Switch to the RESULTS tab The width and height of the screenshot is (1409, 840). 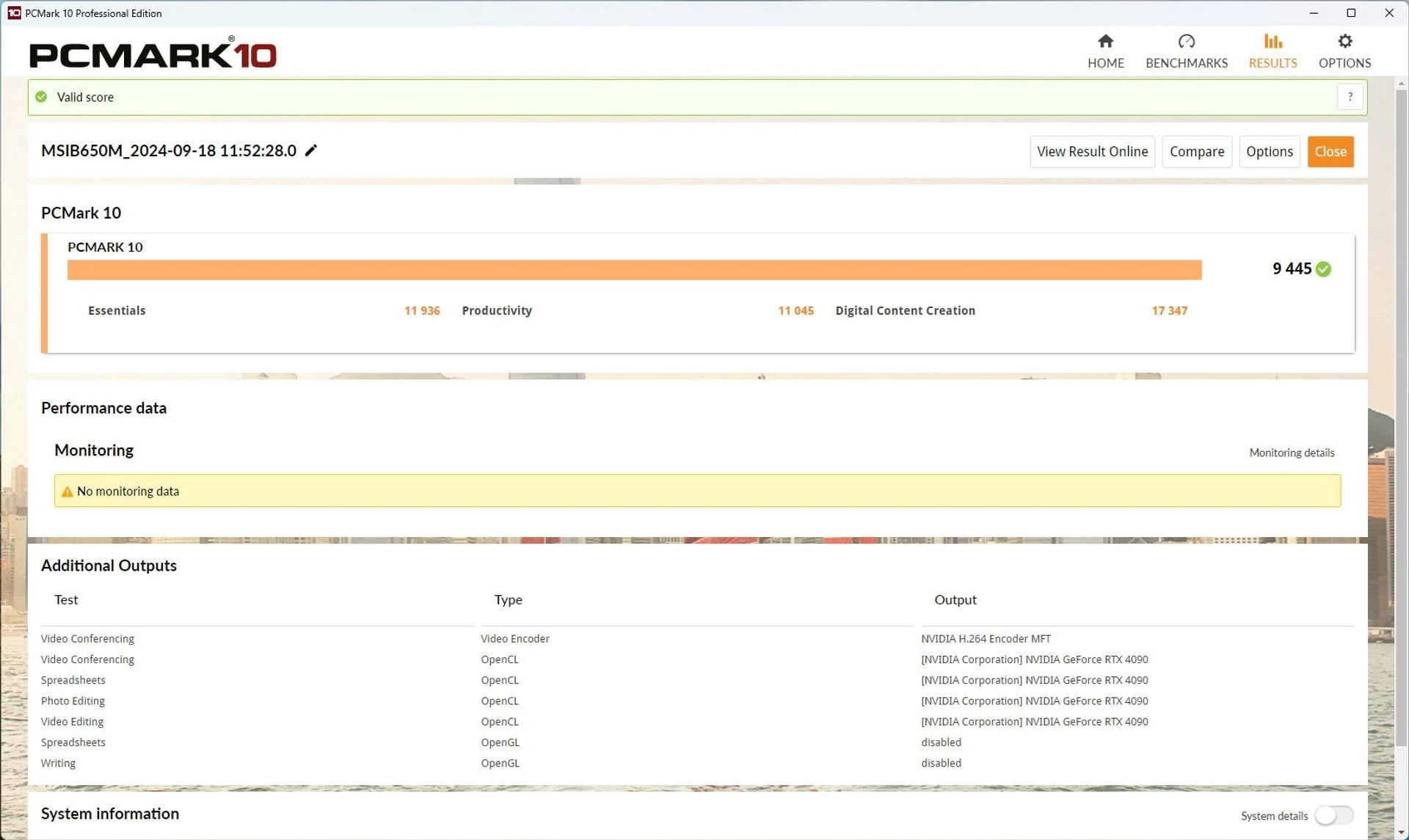tap(1273, 51)
